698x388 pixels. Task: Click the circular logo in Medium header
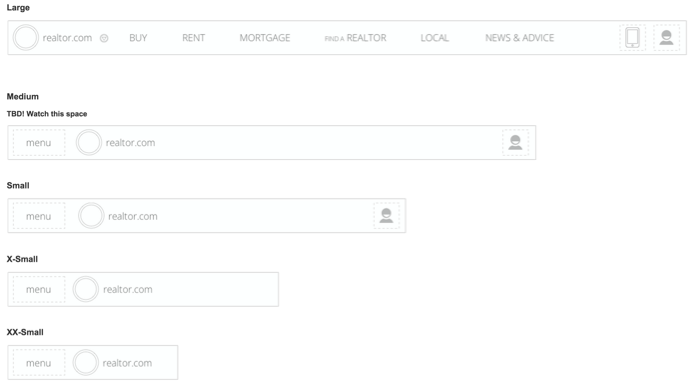(x=89, y=142)
